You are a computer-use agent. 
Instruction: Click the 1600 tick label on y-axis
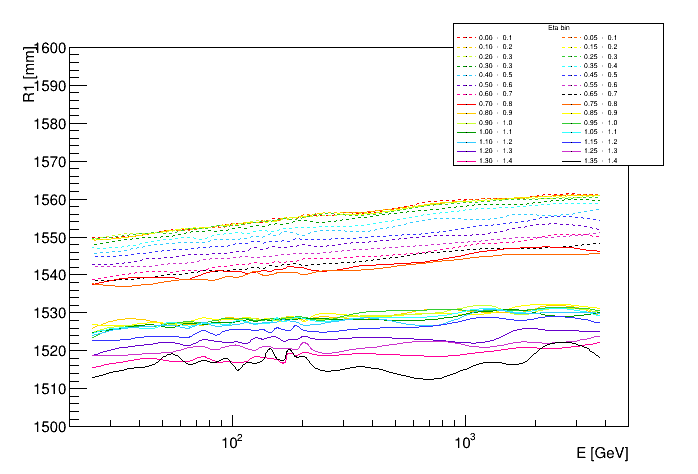49,48
